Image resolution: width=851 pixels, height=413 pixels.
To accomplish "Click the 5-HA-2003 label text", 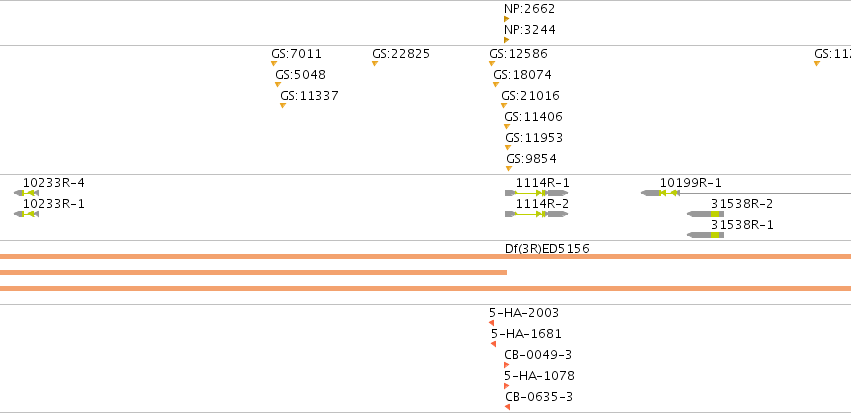I will pos(524,313).
